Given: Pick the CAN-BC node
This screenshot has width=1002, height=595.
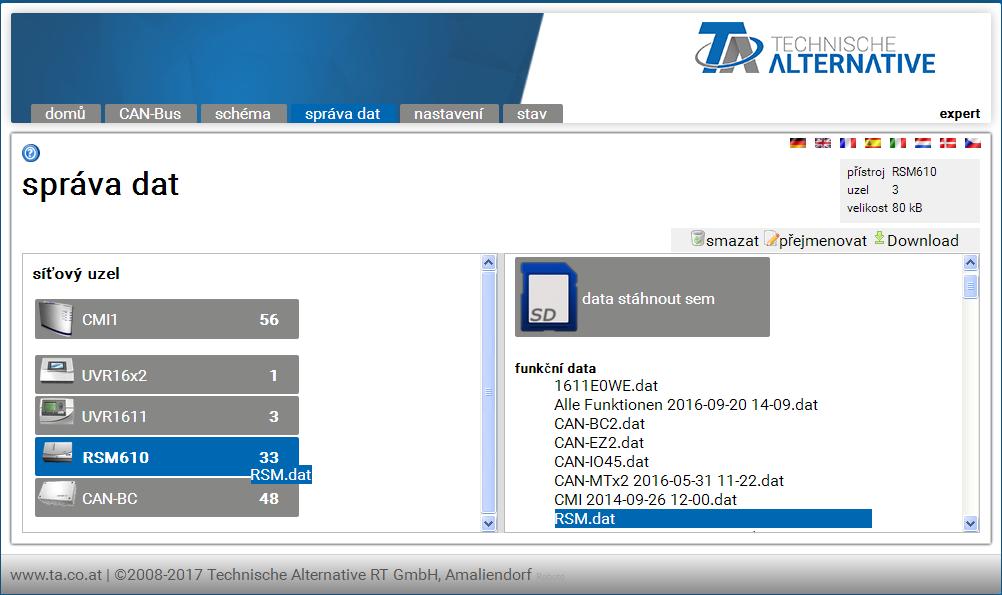Looking at the screenshot, I should [x=167, y=498].
